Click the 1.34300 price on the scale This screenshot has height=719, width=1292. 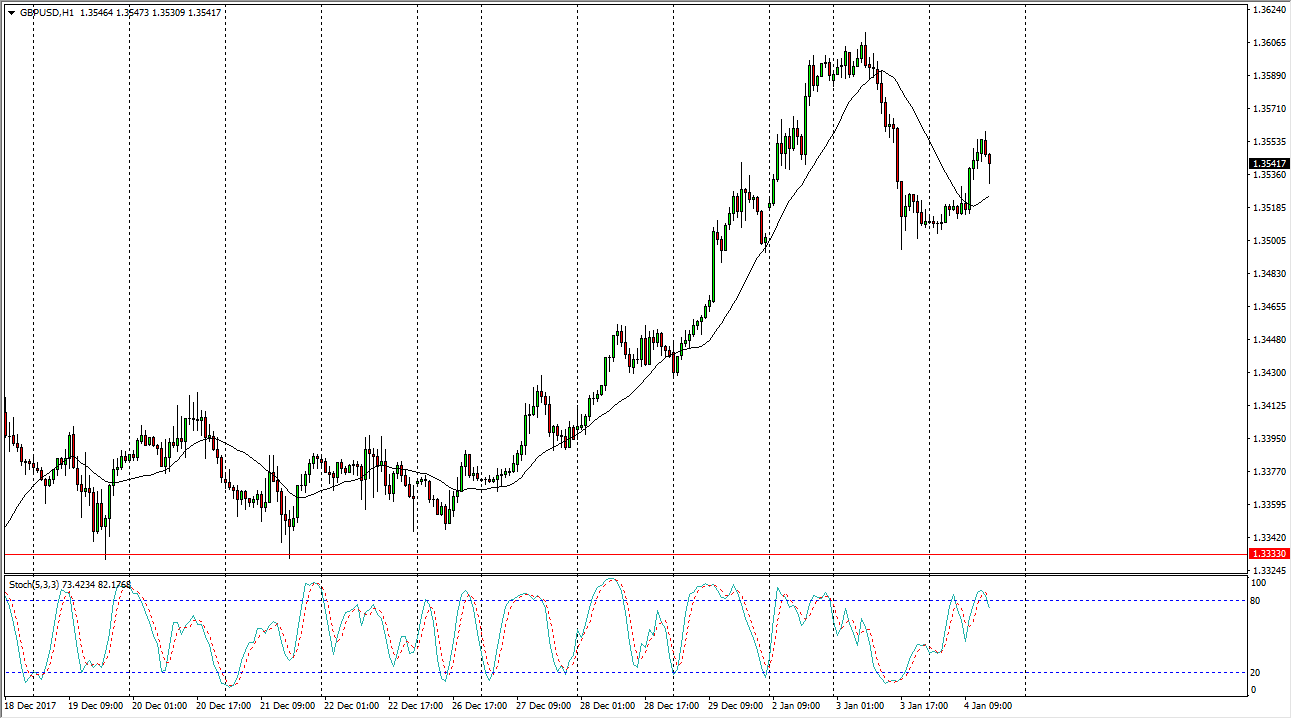(1267, 373)
